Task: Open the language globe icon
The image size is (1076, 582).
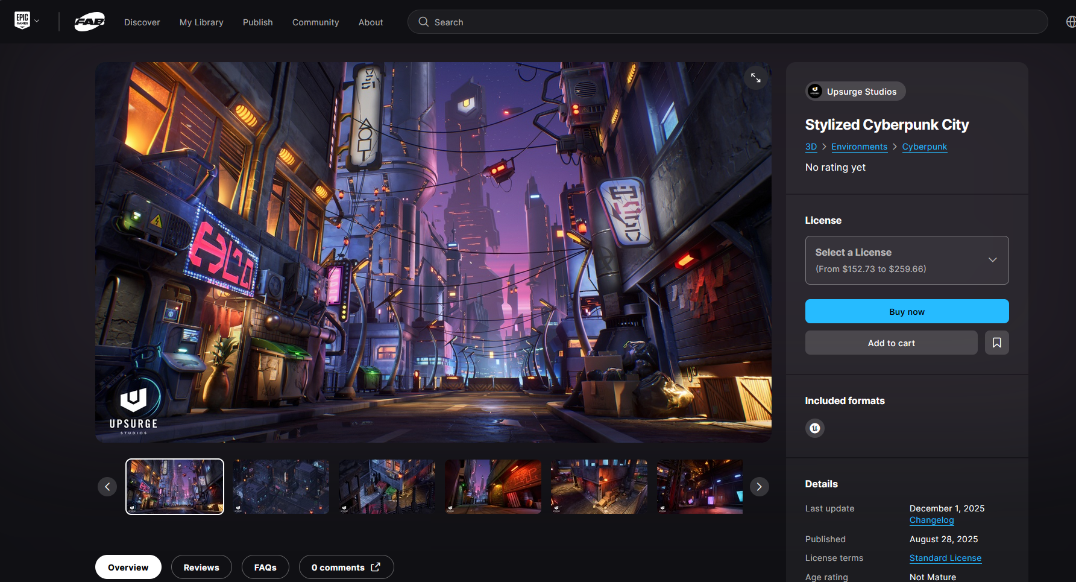Action: point(1071,22)
